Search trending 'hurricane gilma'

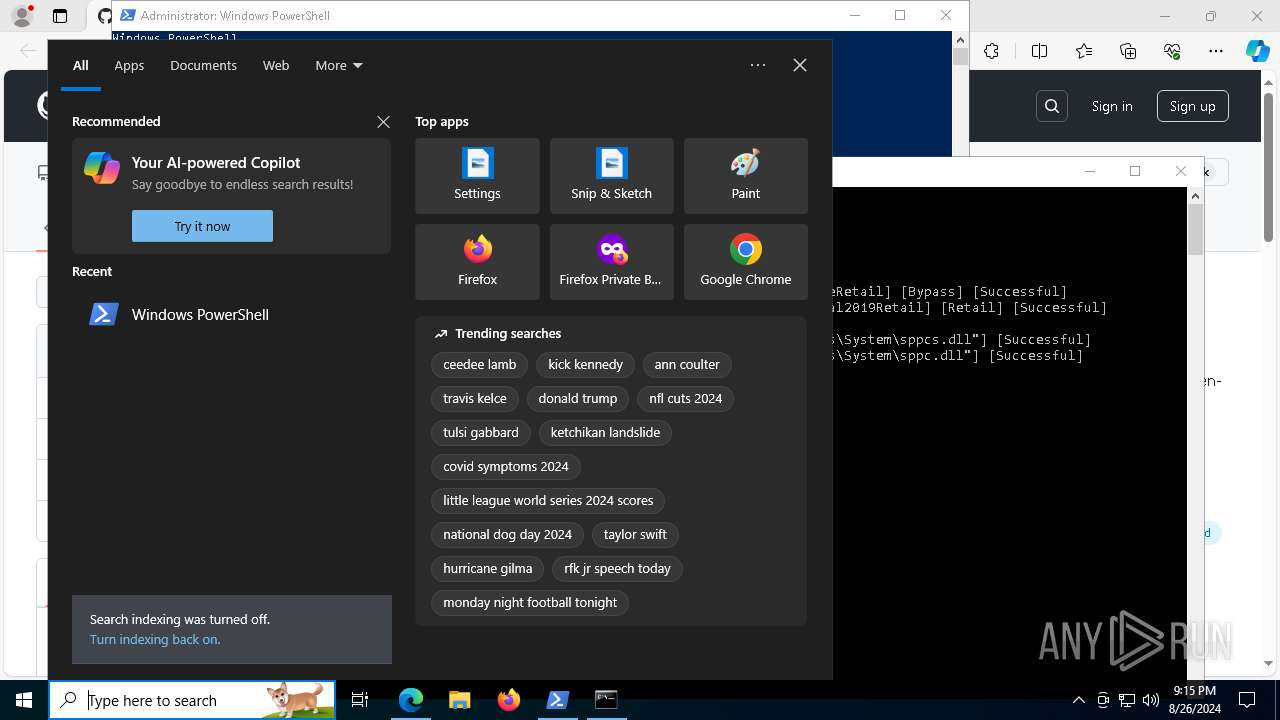coord(488,569)
